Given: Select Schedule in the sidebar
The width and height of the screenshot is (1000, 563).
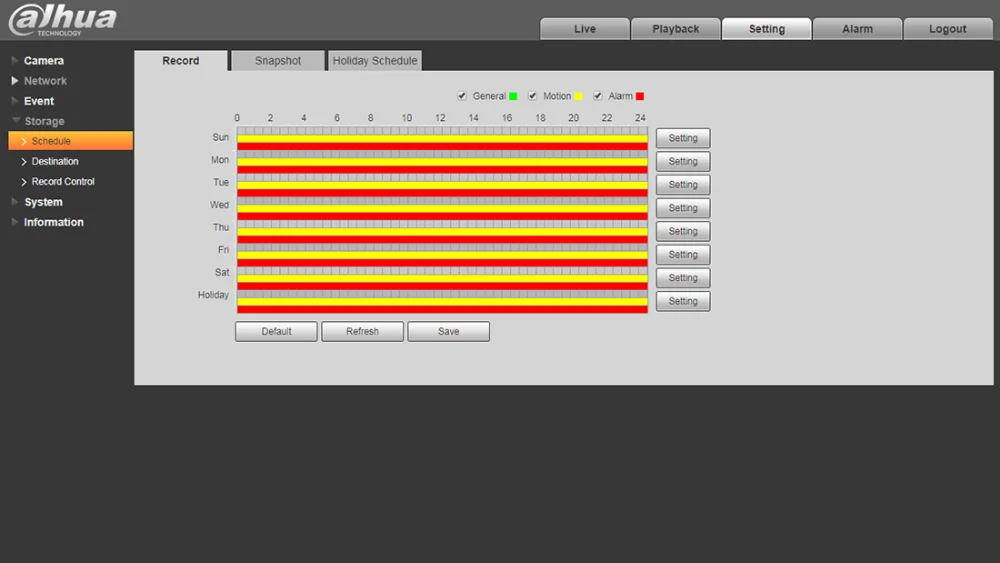Looking at the screenshot, I should 71,141.
